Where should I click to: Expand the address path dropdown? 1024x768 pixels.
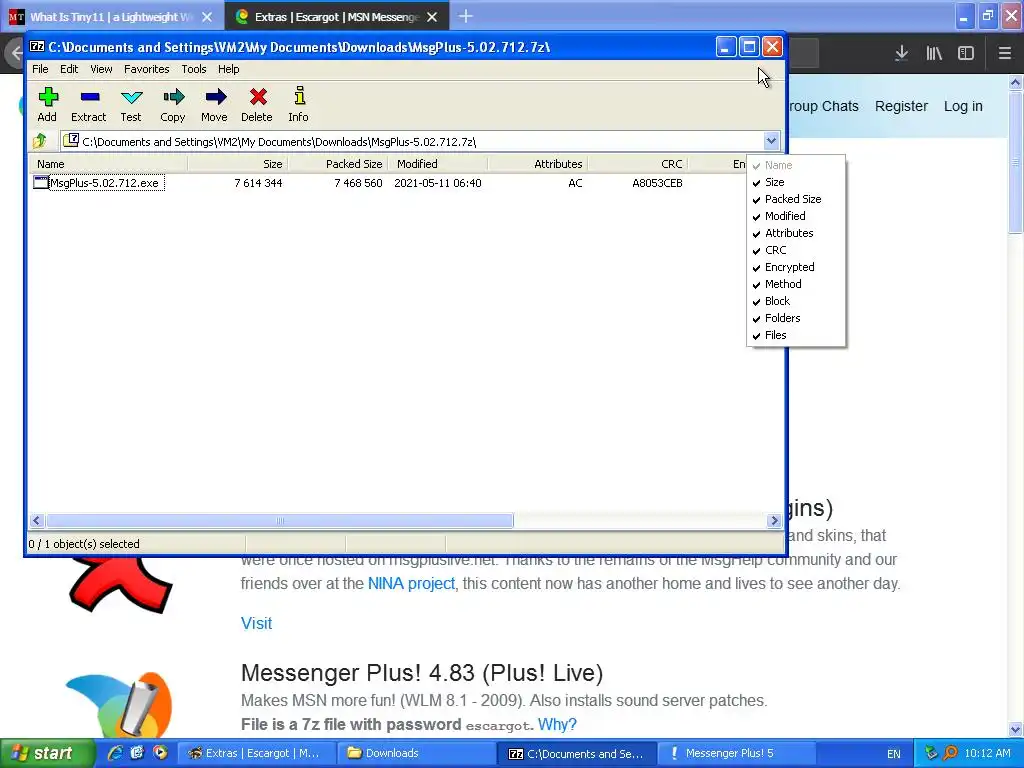coord(771,141)
